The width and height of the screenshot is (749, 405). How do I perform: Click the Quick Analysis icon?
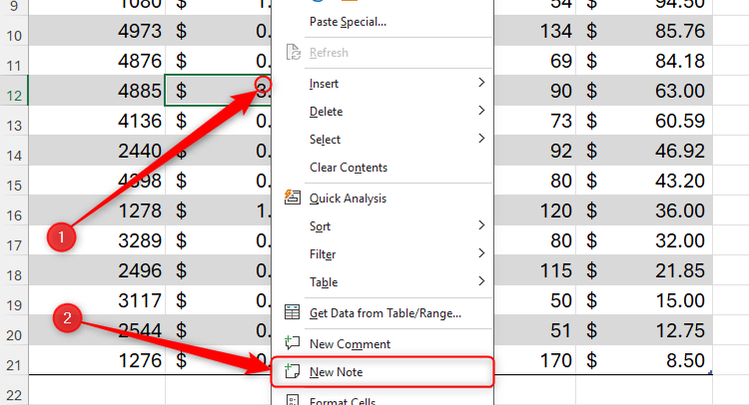click(292, 197)
